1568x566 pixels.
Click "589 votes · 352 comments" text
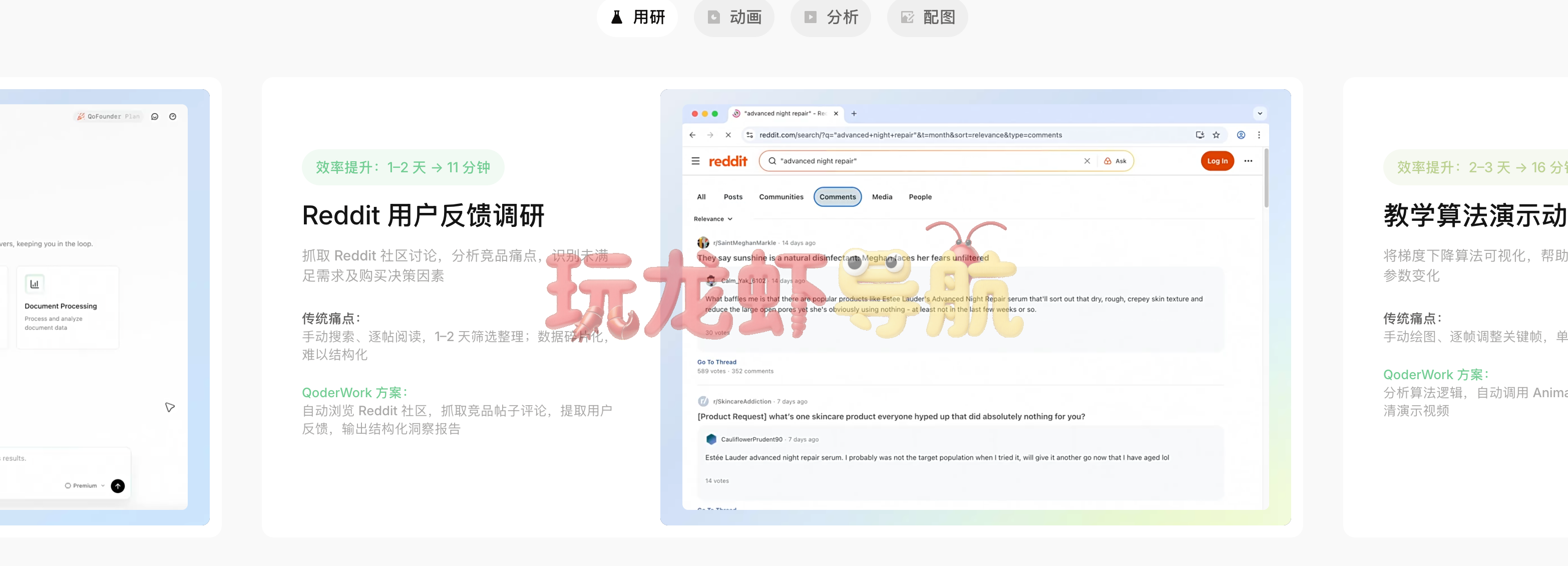(x=735, y=371)
